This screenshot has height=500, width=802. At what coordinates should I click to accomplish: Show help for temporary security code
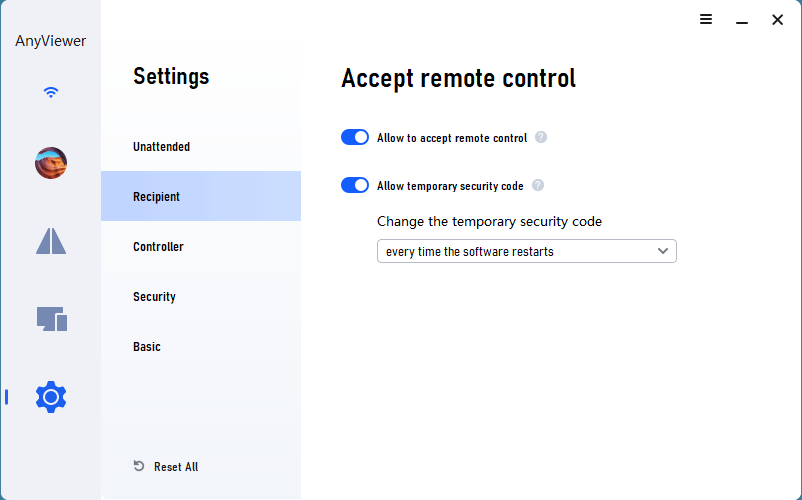pyautogui.click(x=538, y=185)
